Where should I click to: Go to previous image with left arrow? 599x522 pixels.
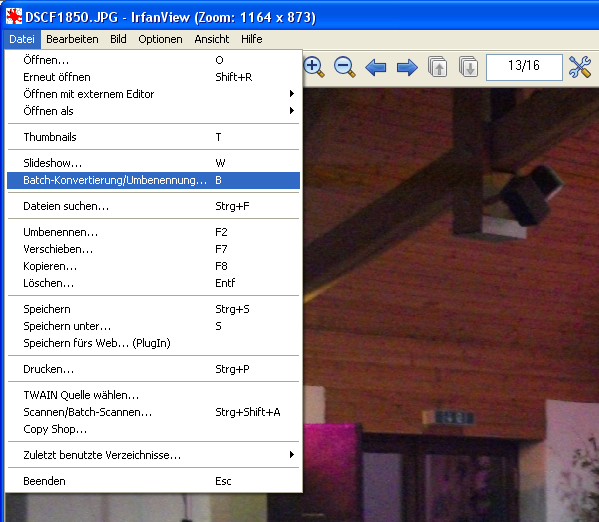pos(376,68)
